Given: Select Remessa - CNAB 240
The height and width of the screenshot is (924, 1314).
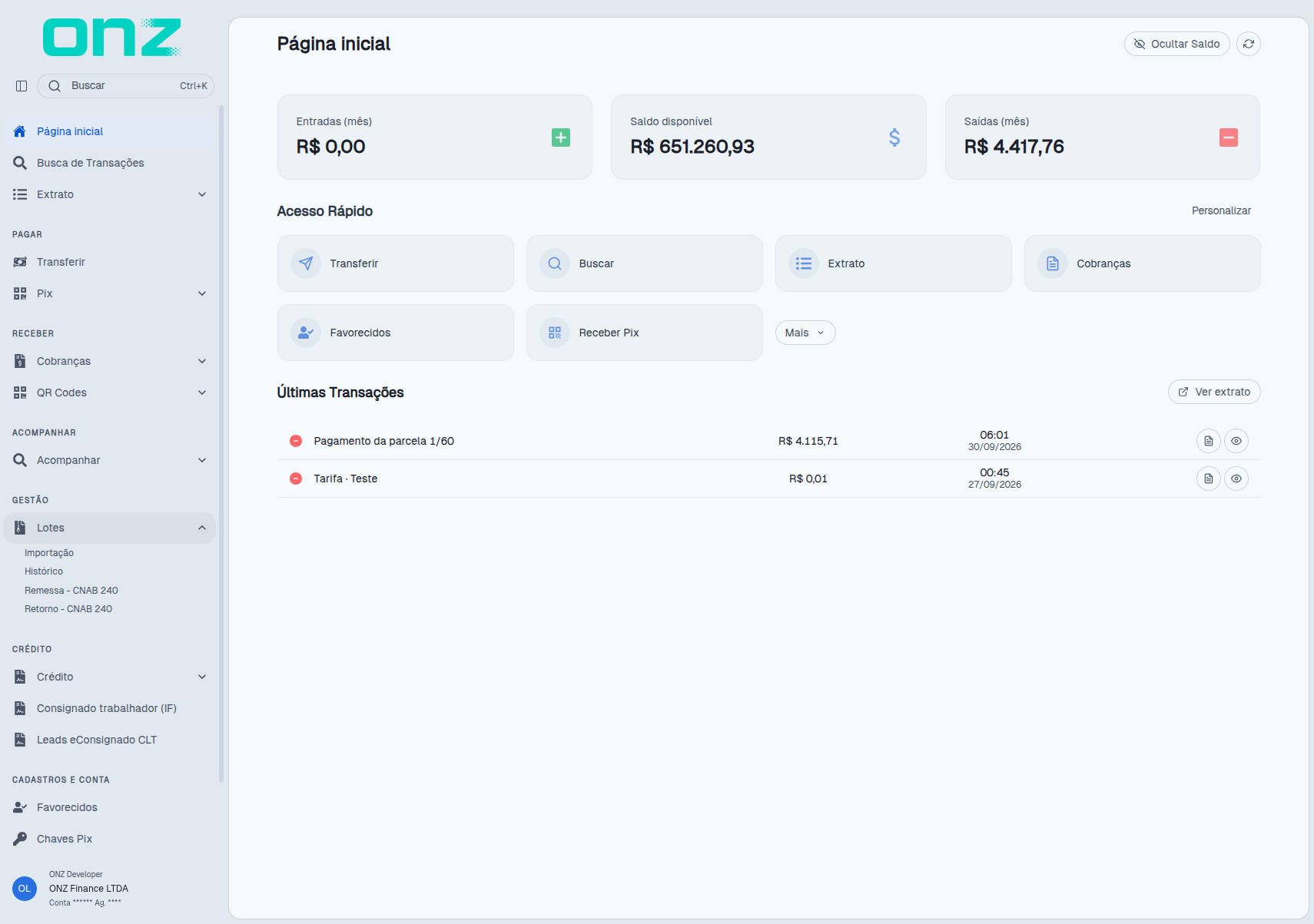Looking at the screenshot, I should pyautogui.click(x=71, y=591).
